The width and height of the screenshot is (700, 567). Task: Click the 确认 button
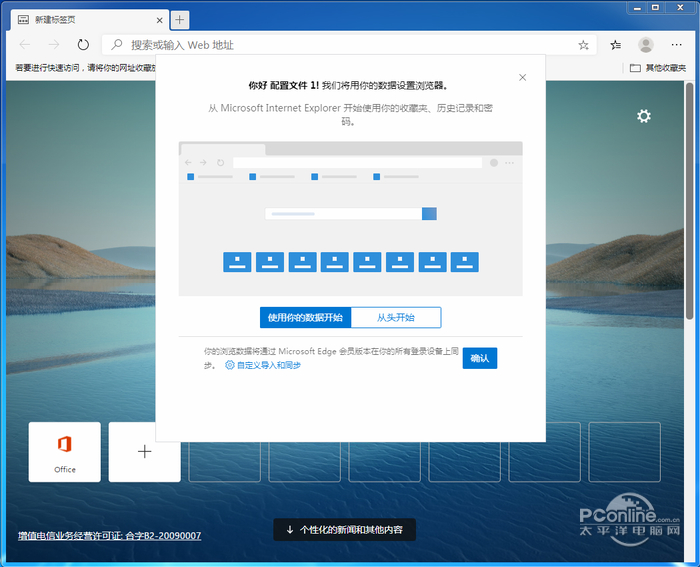[479, 358]
